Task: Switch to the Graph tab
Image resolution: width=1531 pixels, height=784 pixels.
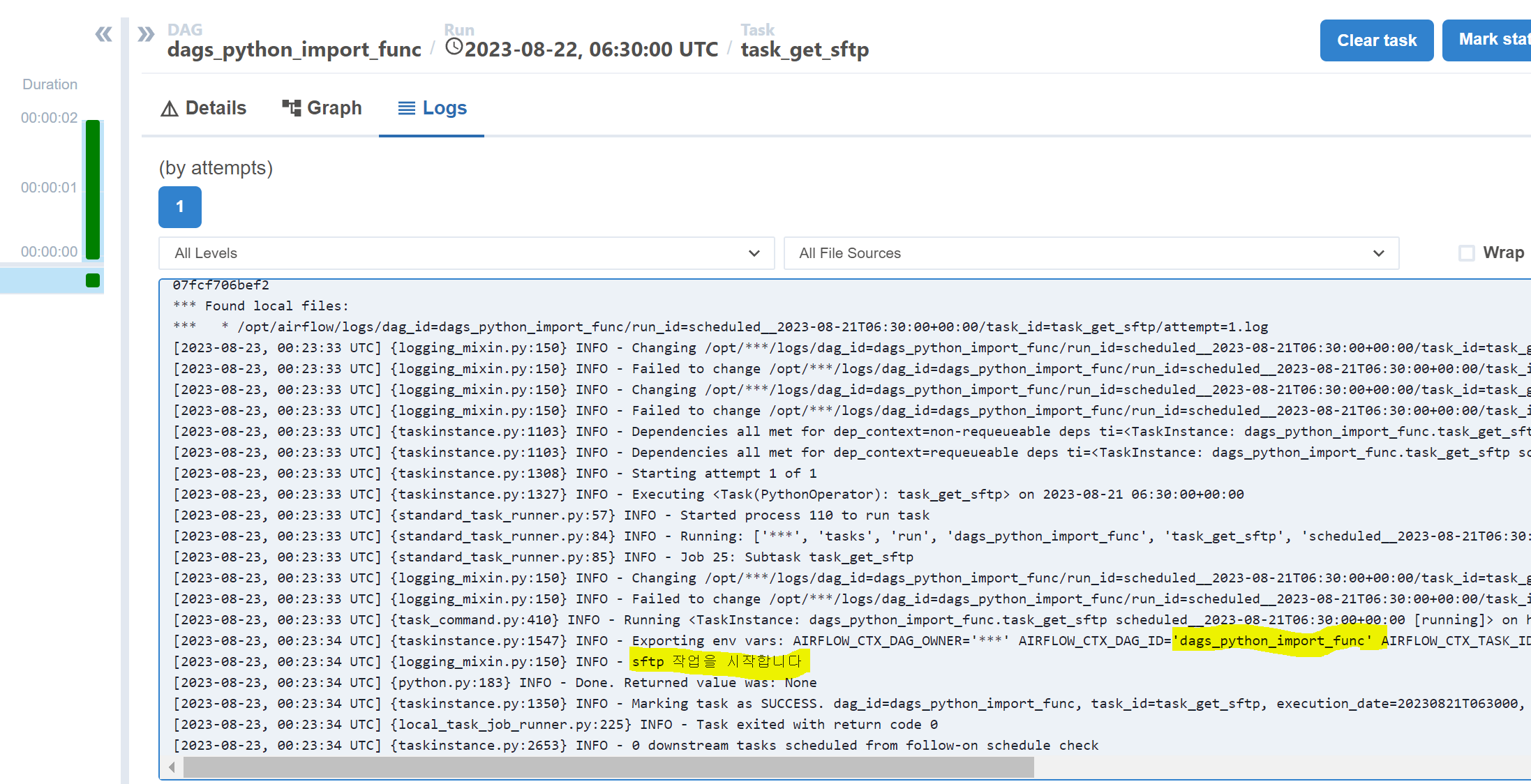Action: coord(334,108)
